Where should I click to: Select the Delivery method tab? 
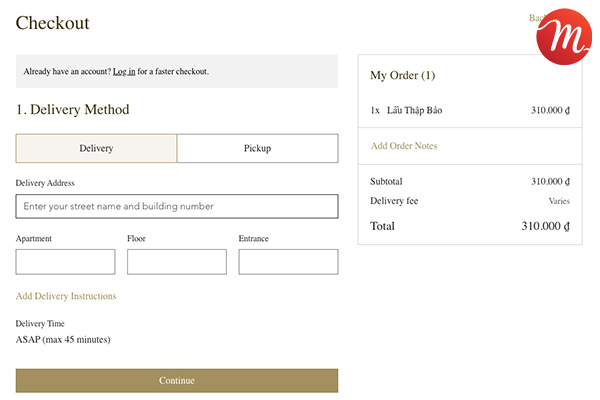click(x=96, y=148)
